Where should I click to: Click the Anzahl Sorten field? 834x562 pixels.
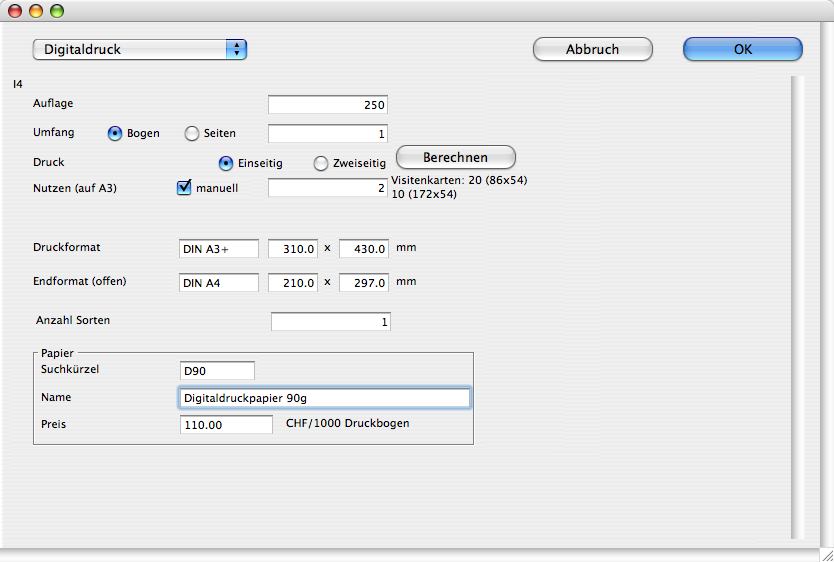pos(330,321)
